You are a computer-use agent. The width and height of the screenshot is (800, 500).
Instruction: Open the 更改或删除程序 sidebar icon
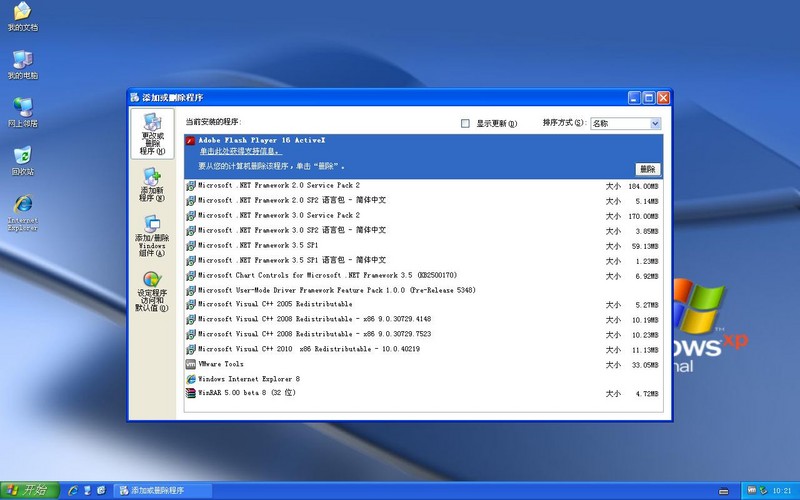point(152,134)
